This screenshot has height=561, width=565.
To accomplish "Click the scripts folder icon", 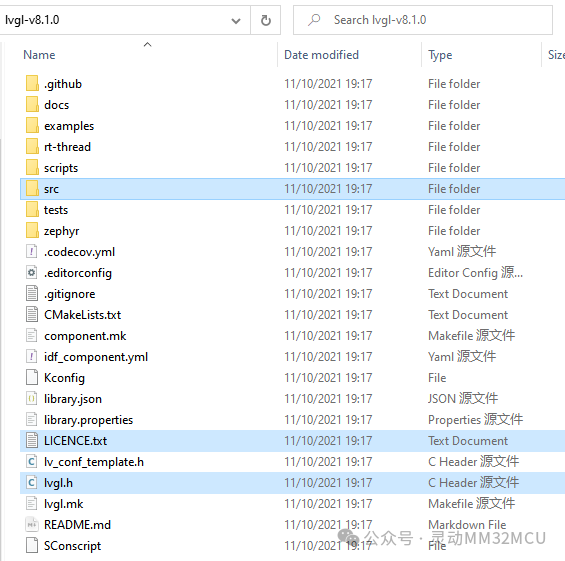I will pos(32,168).
